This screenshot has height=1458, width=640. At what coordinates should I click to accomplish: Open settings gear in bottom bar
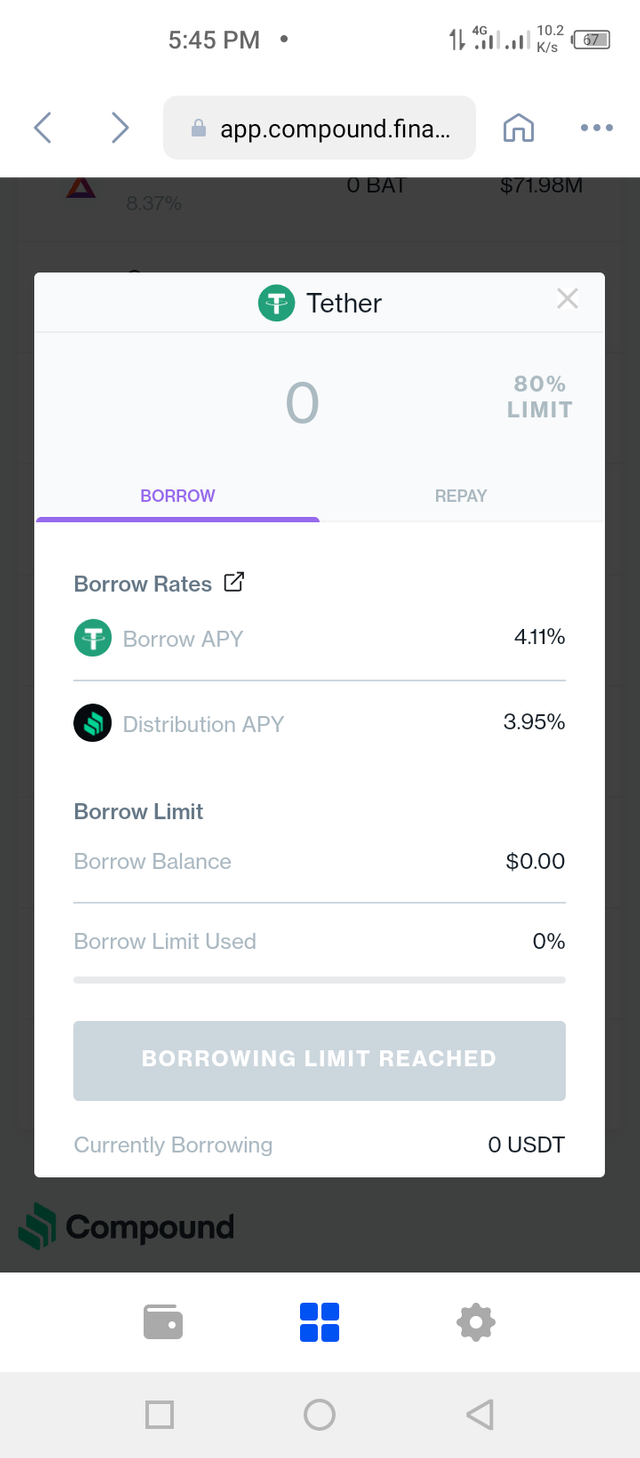476,1322
